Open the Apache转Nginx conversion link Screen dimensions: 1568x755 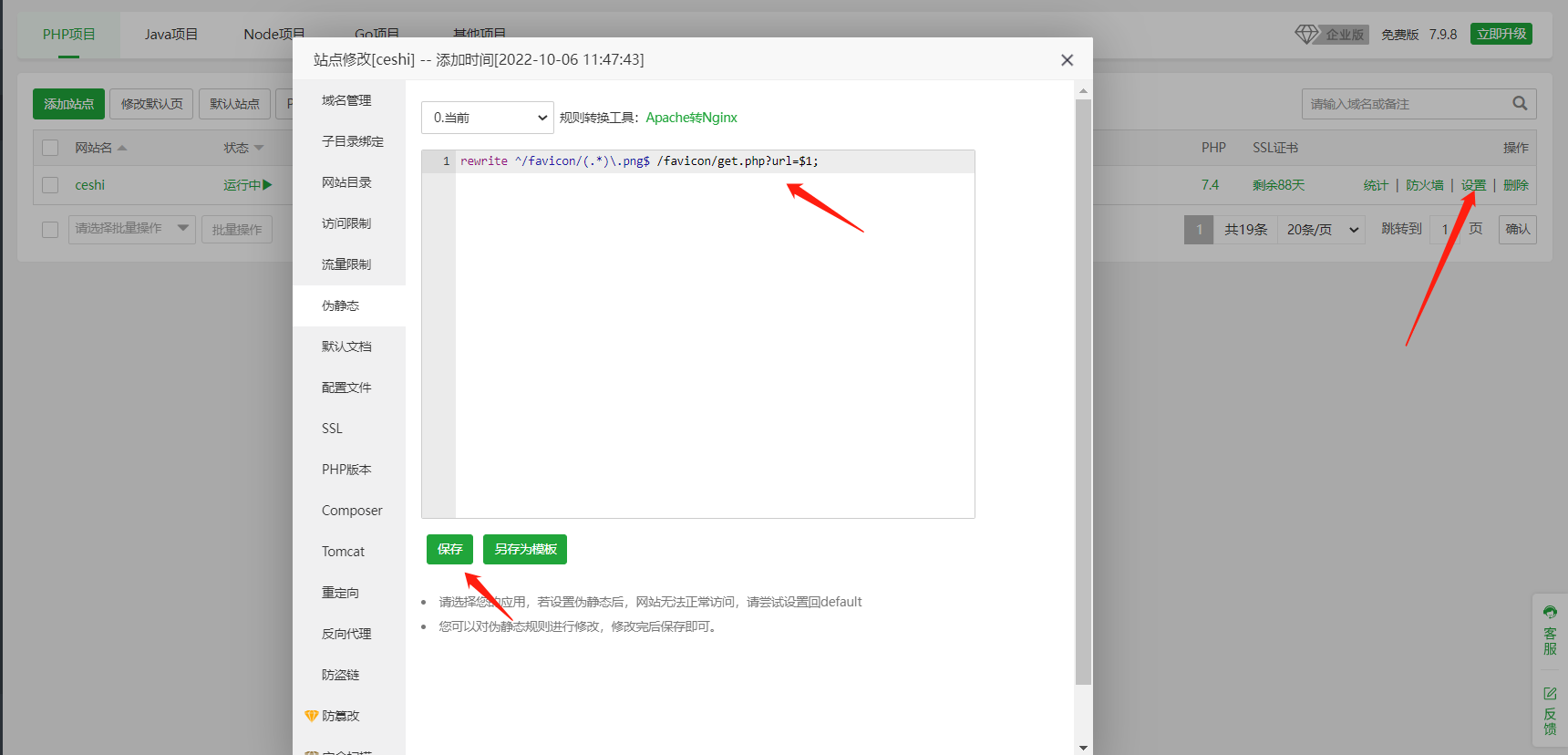[691, 118]
